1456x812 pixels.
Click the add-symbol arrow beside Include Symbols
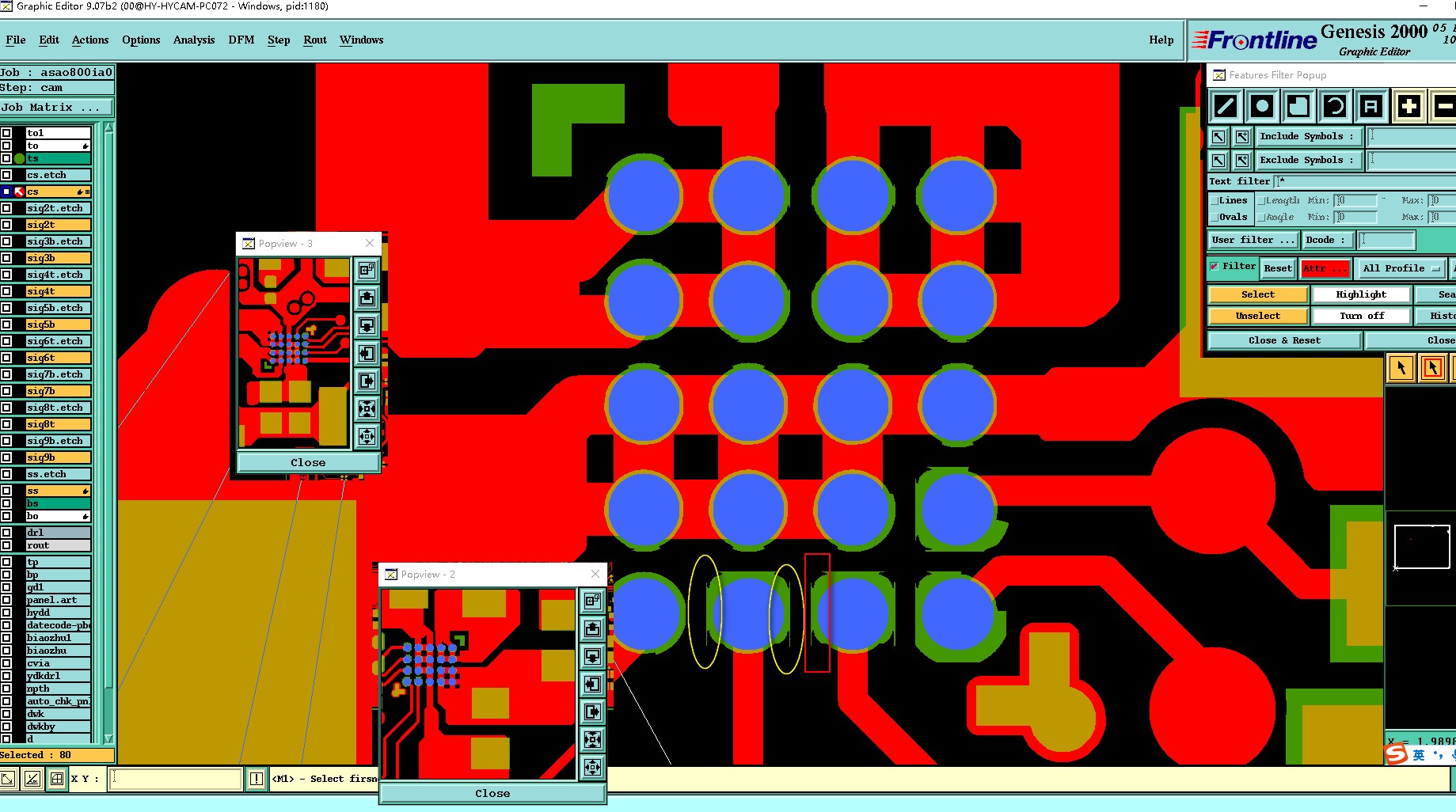(x=1242, y=137)
